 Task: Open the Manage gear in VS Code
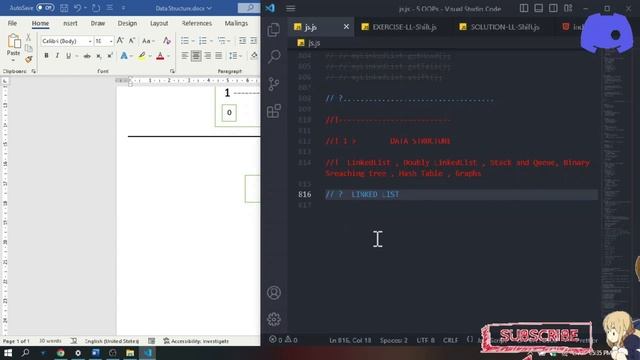click(x=274, y=319)
